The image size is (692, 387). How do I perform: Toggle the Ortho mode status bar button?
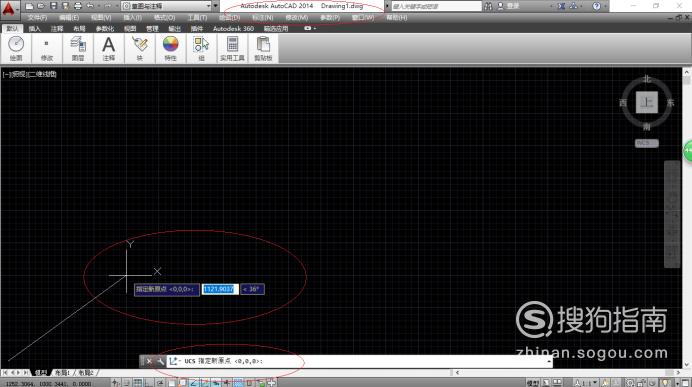149,383
